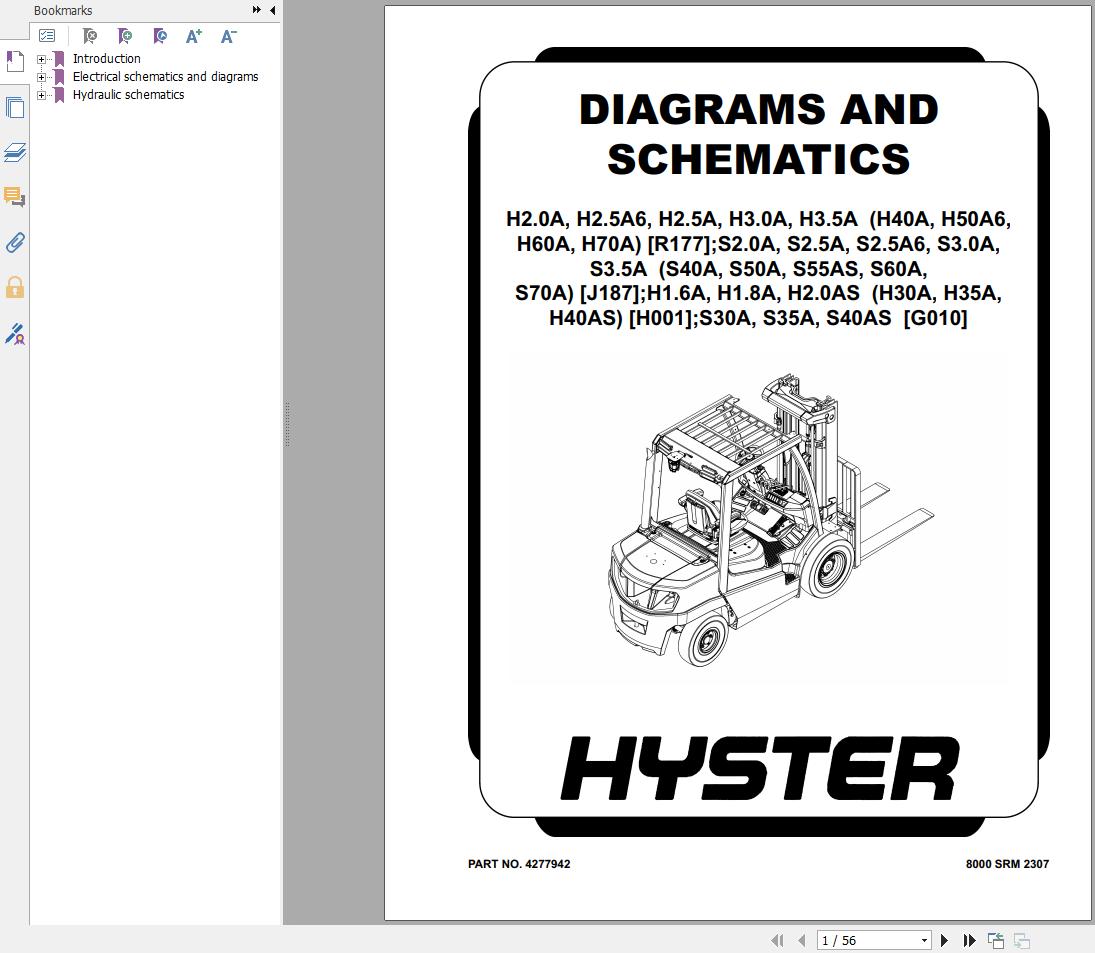Collapse the Bookmarks panel with left arrow
Screen dimensions: 1095x953
tap(272, 10)
